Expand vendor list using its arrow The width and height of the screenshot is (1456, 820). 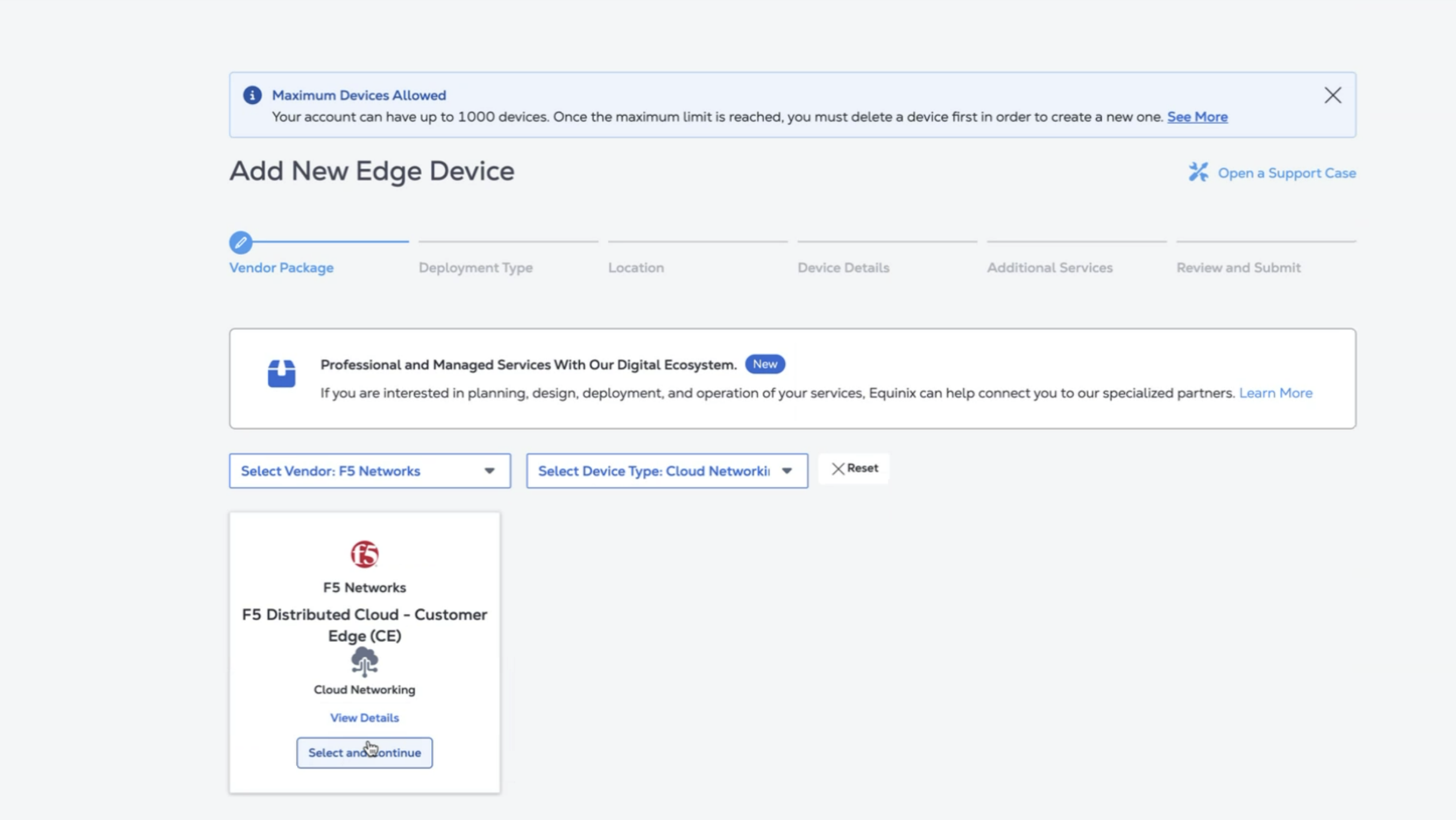[x=489, y=471]
